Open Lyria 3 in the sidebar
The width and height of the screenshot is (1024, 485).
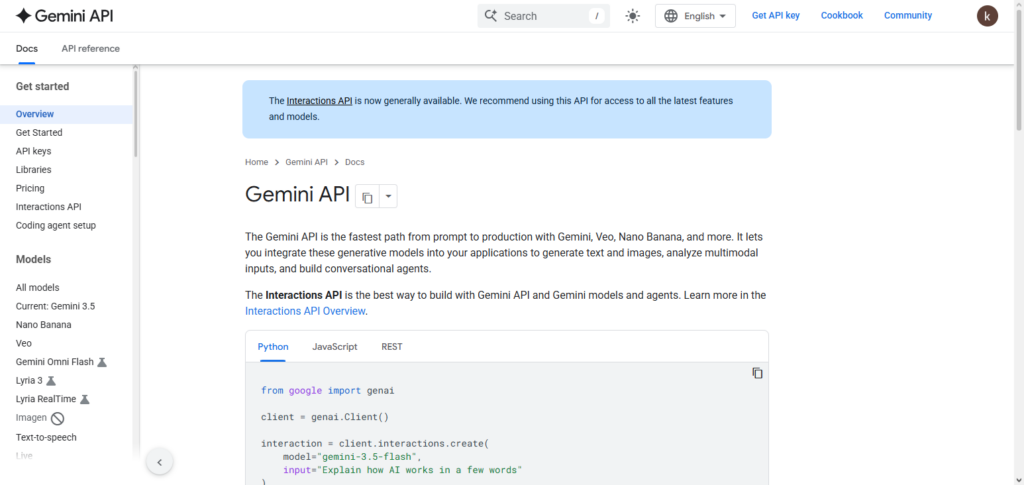tap(29, 381)
